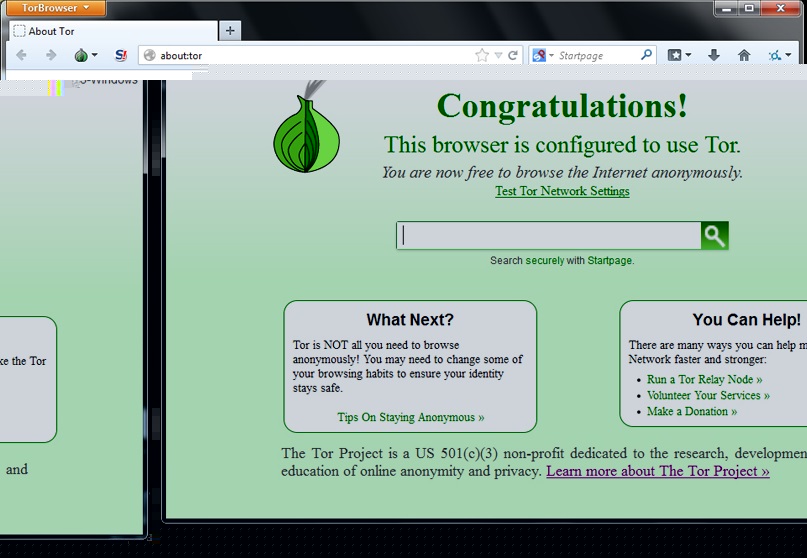Expand the bookmarks menu dropdown arrow
The width and height of the screenshot is (807, 558).
click(688, 55)
